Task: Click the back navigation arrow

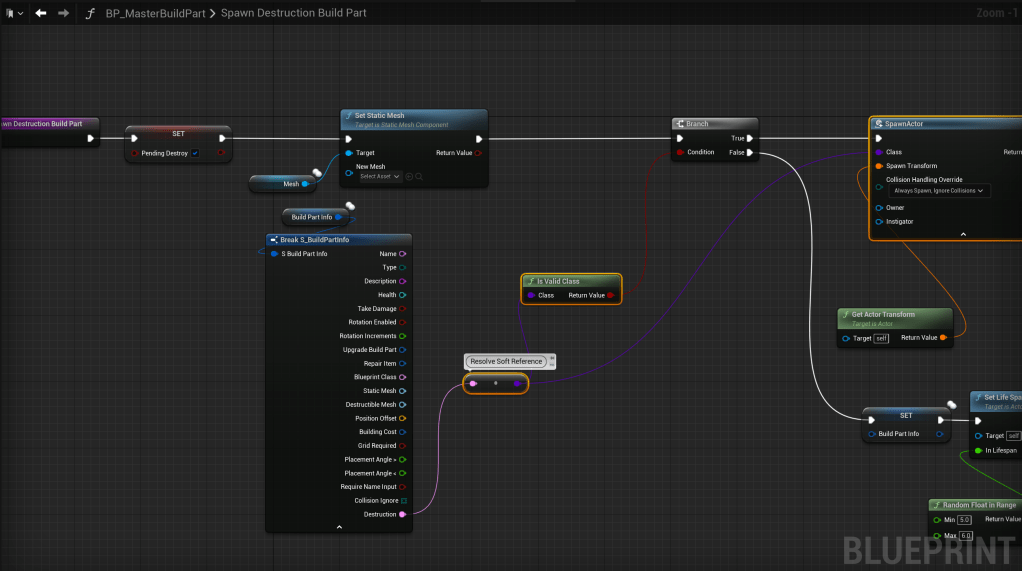Action: coord(40,13)
